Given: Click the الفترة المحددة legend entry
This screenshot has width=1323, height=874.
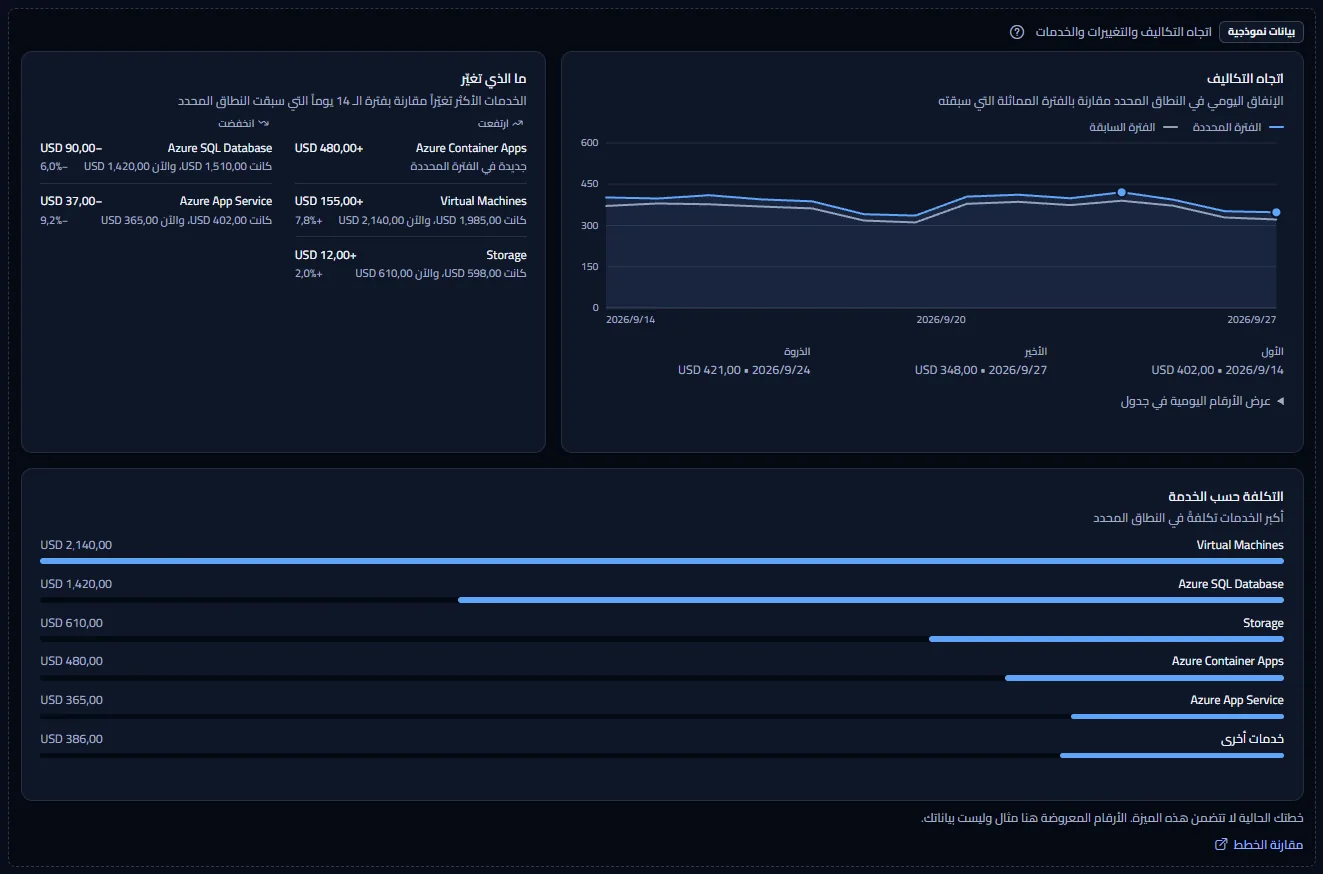Looking at the screenshot, I should (x=1238, y=127).
